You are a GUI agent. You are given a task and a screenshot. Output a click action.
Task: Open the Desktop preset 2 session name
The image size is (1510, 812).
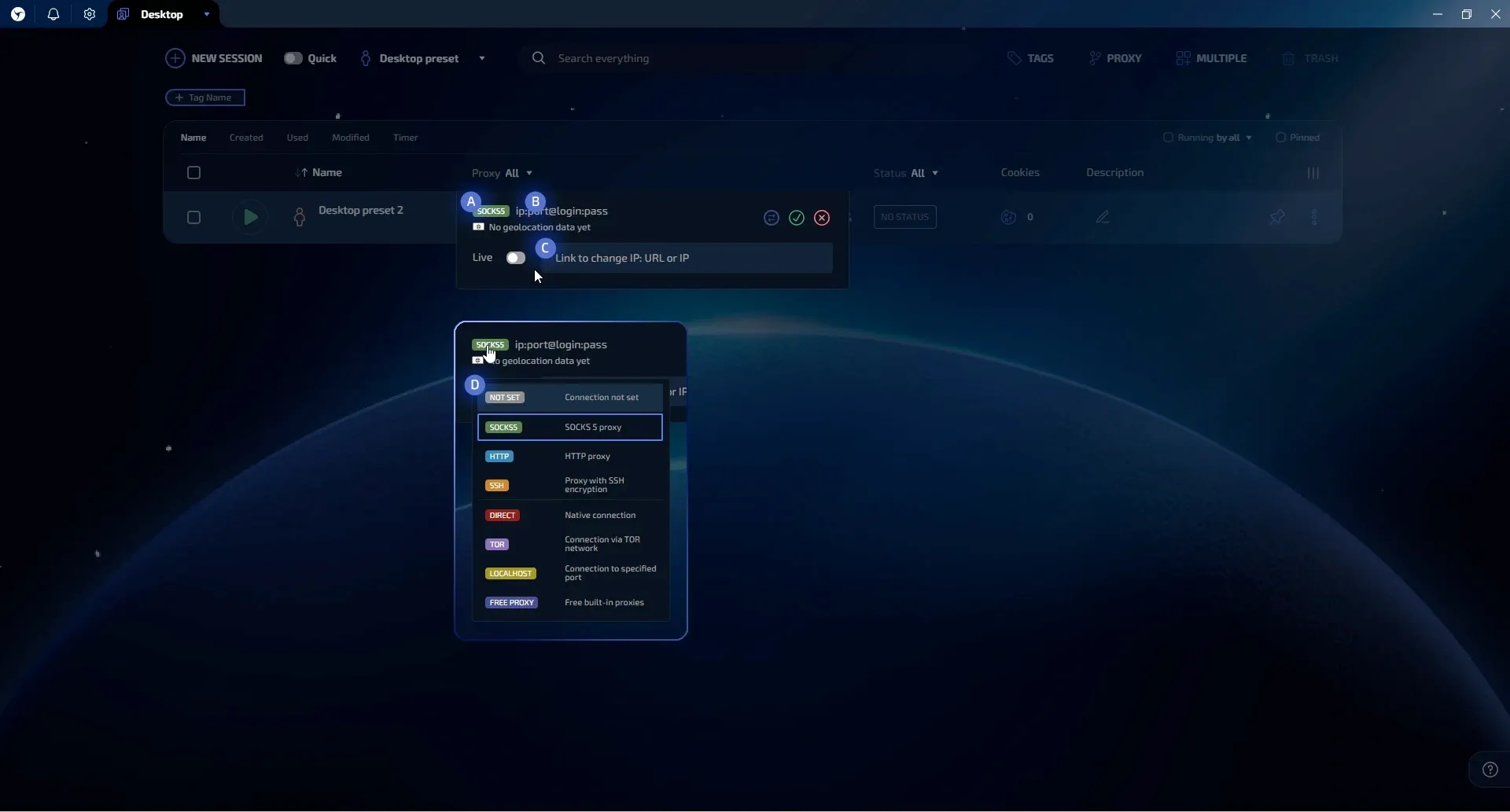[361, 211]
